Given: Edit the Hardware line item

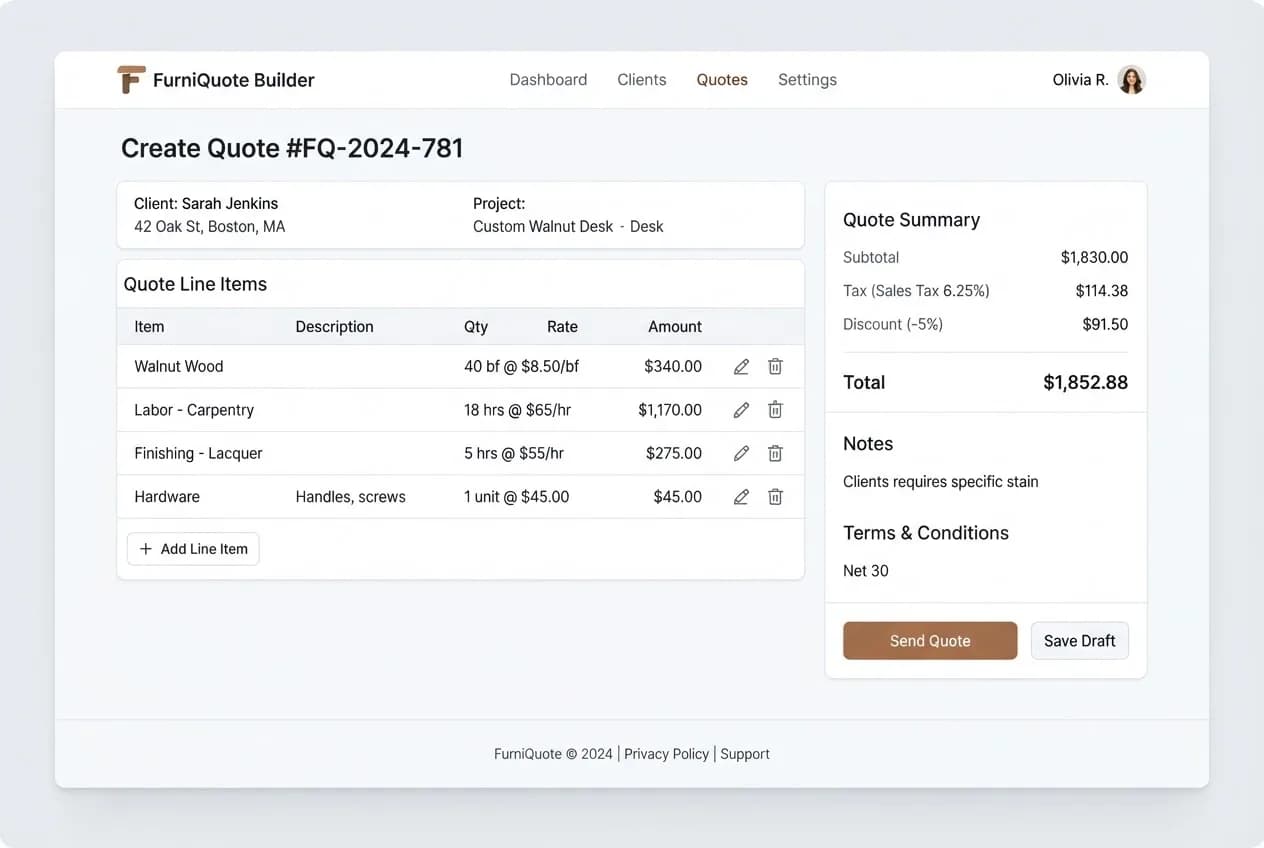Looking at the screenshot, I should tap(741, 497).
